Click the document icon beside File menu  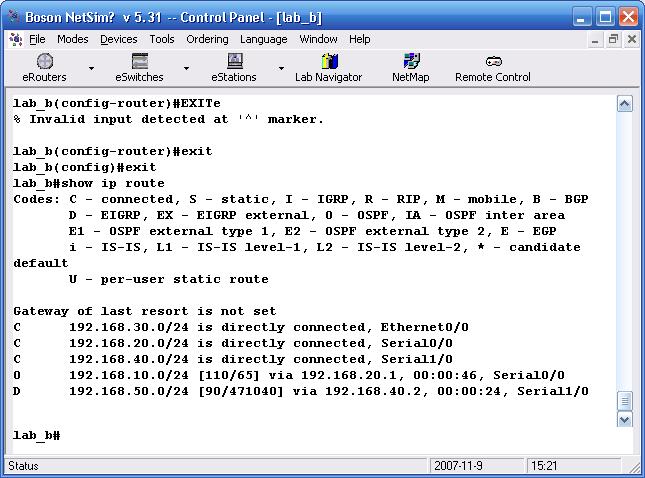pos(16,39)
